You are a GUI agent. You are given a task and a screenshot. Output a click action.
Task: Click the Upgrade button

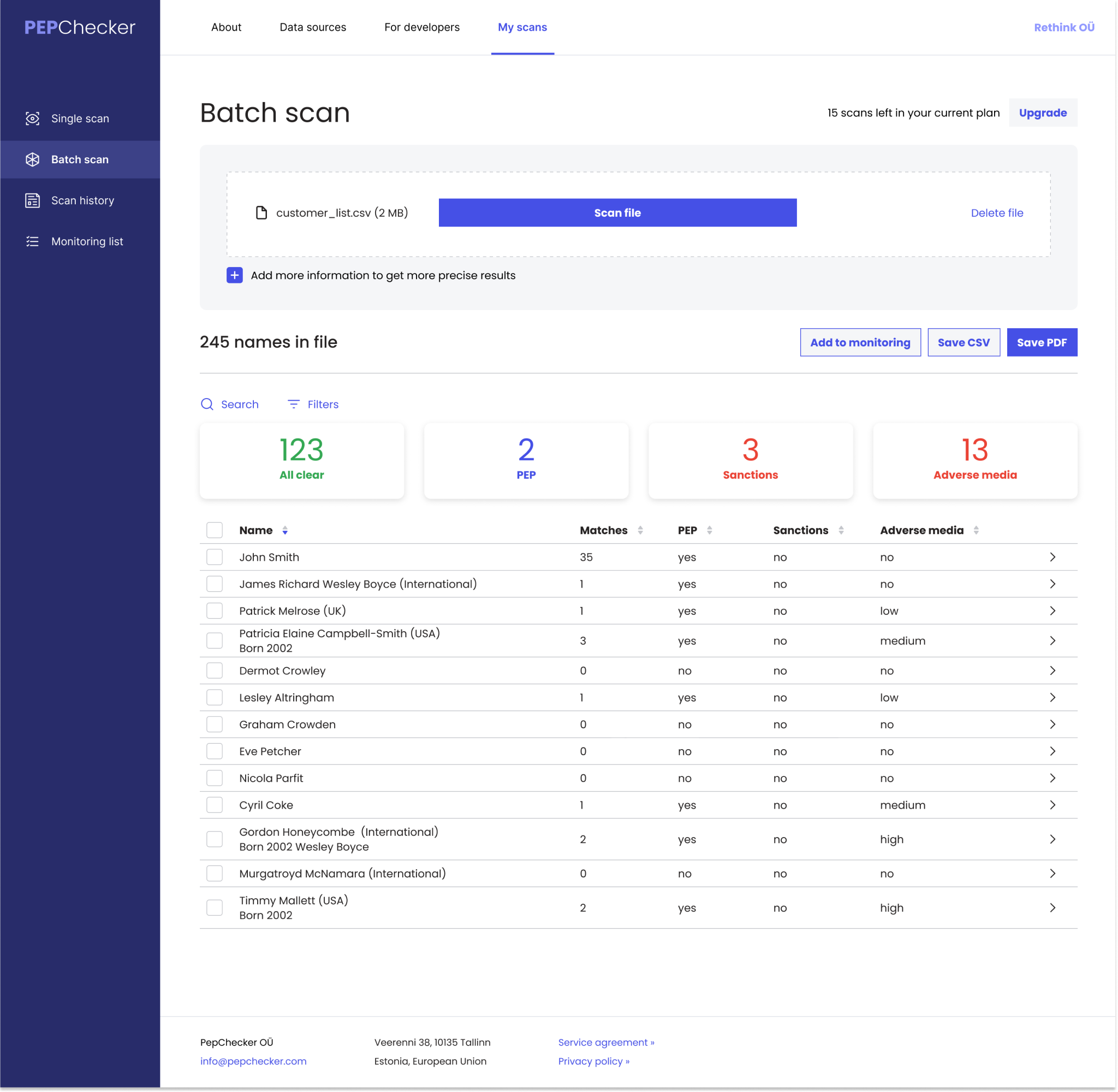(x=1043, y=113)
